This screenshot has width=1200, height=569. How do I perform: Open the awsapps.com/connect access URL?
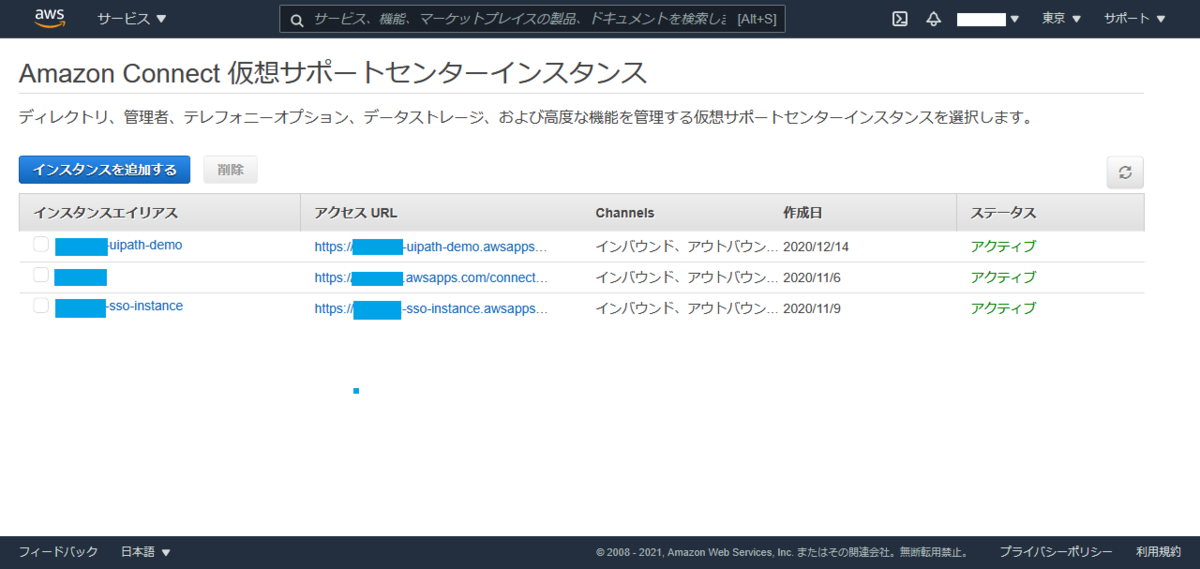click(x=431, y=277)
